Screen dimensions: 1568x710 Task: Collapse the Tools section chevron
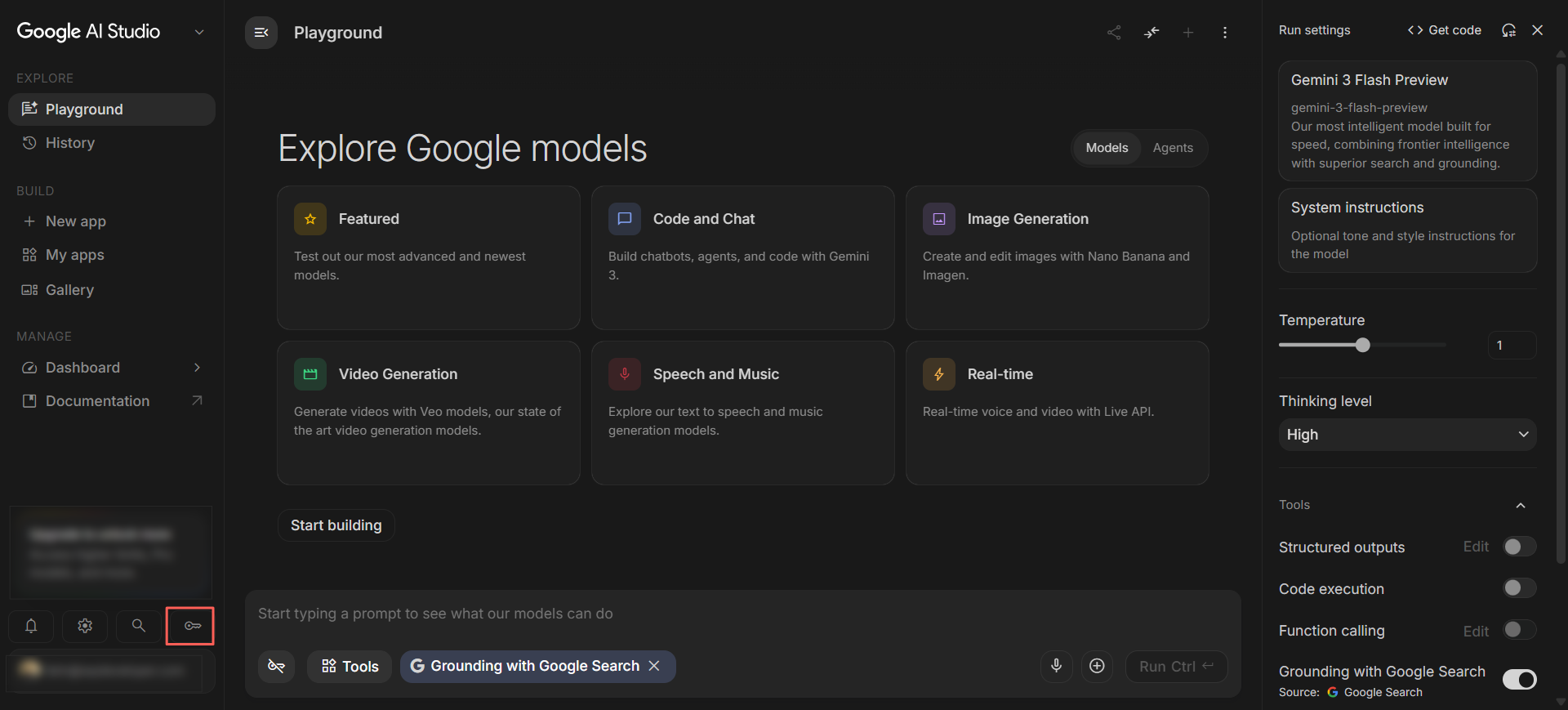point(1521,506)
